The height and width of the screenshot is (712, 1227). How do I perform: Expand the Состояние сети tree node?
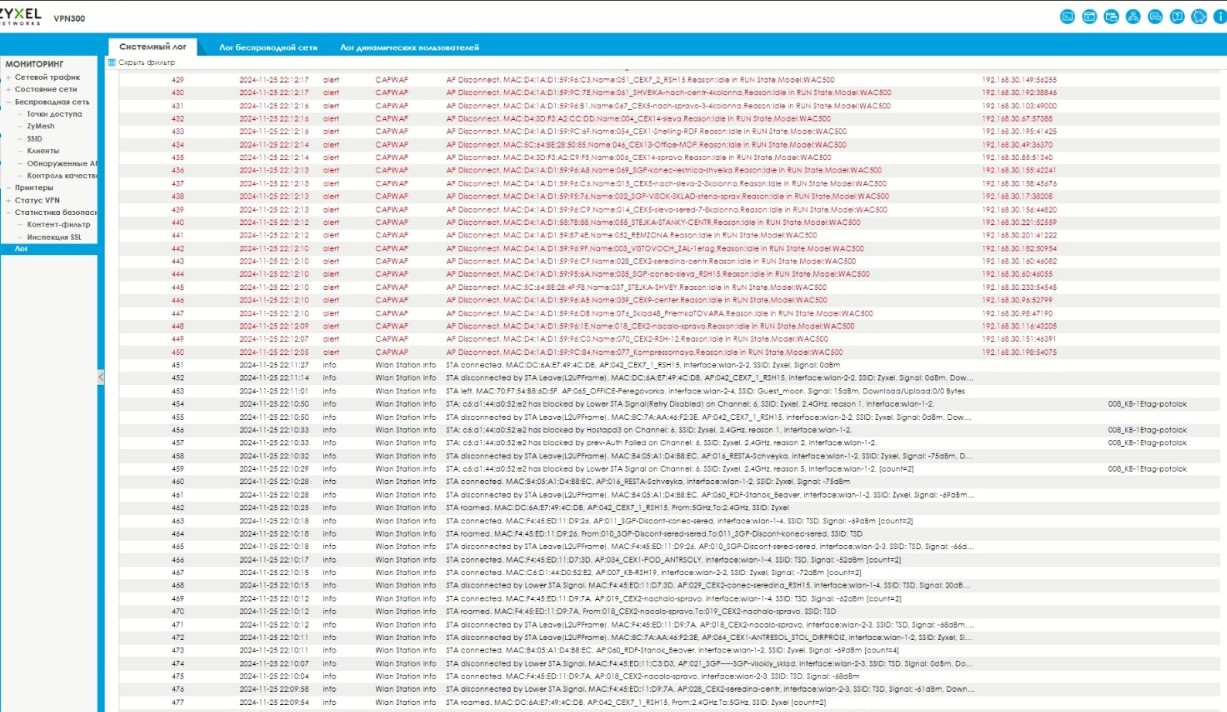(9, 89)
